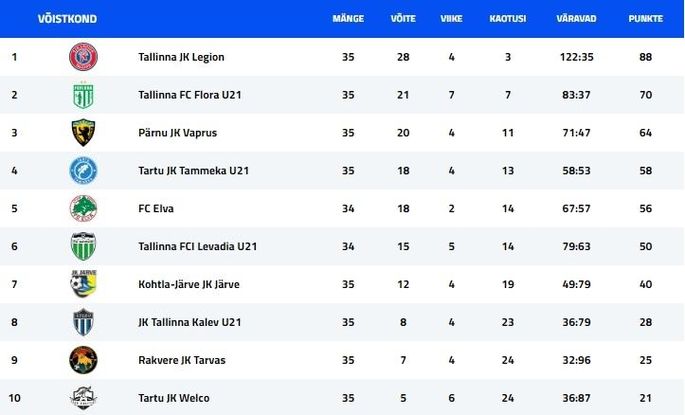
Task: Select the Rakvere JK Tarvas emblem
Action: point(83,360)
